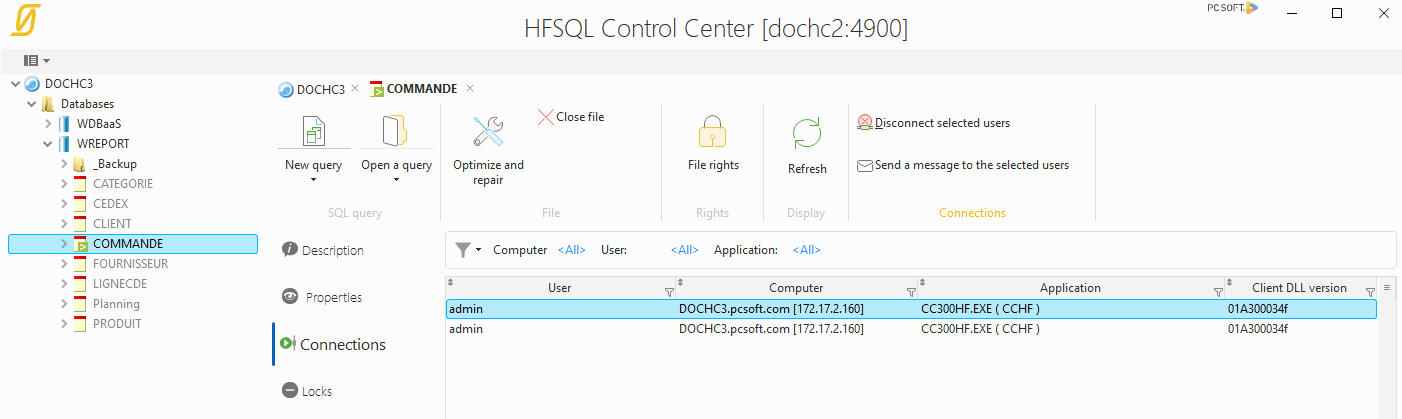Click the Disconnect selected users icon
Screen dimensions: 1402x419
865,123
